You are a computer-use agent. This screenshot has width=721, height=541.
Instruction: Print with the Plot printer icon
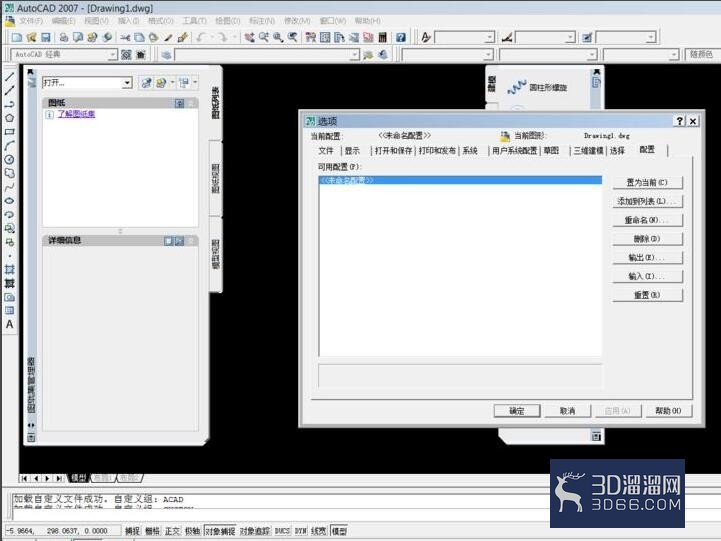click(x=63, y=37)
